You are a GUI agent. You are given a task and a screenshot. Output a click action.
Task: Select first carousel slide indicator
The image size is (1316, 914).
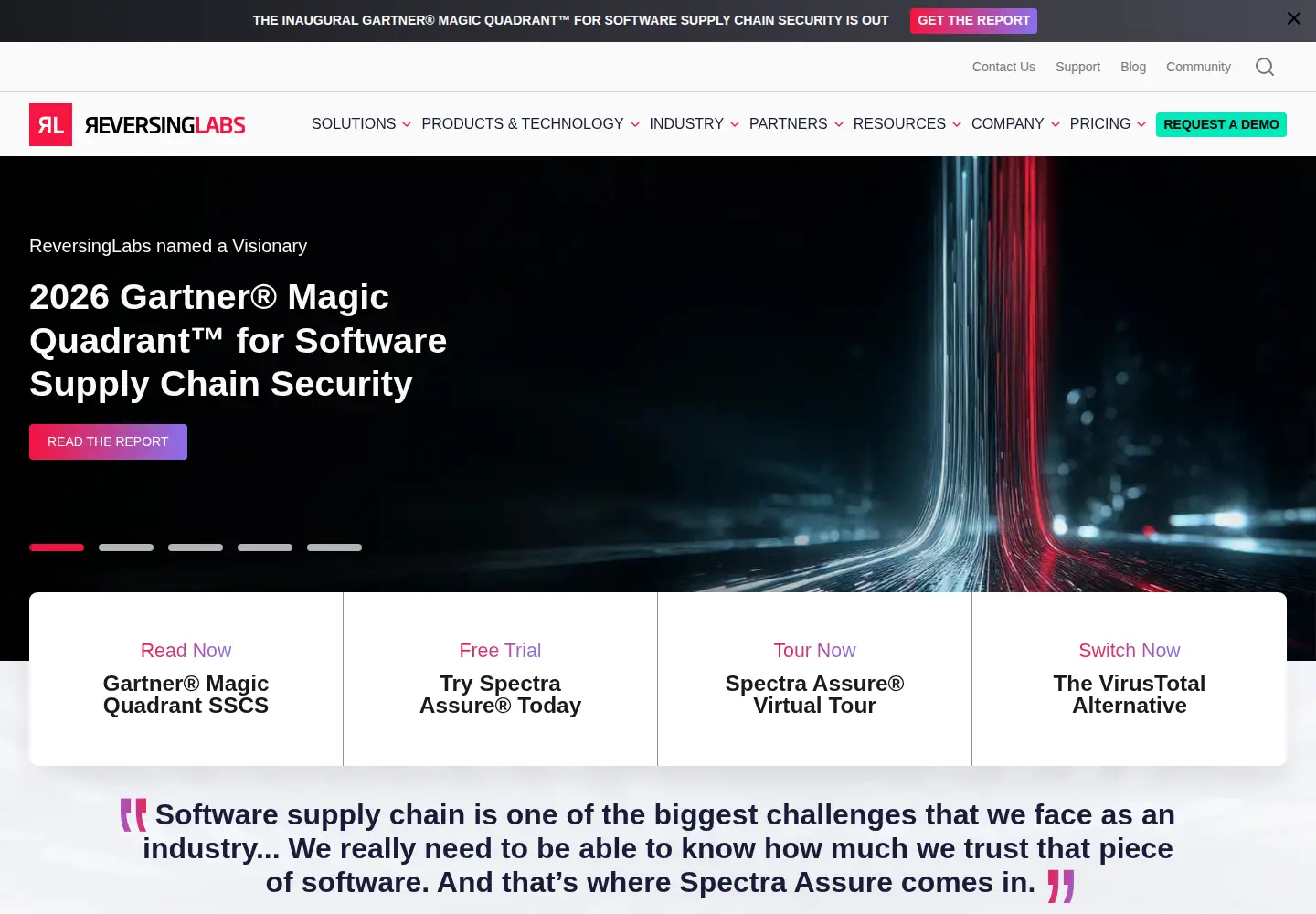tap(57, 547)
